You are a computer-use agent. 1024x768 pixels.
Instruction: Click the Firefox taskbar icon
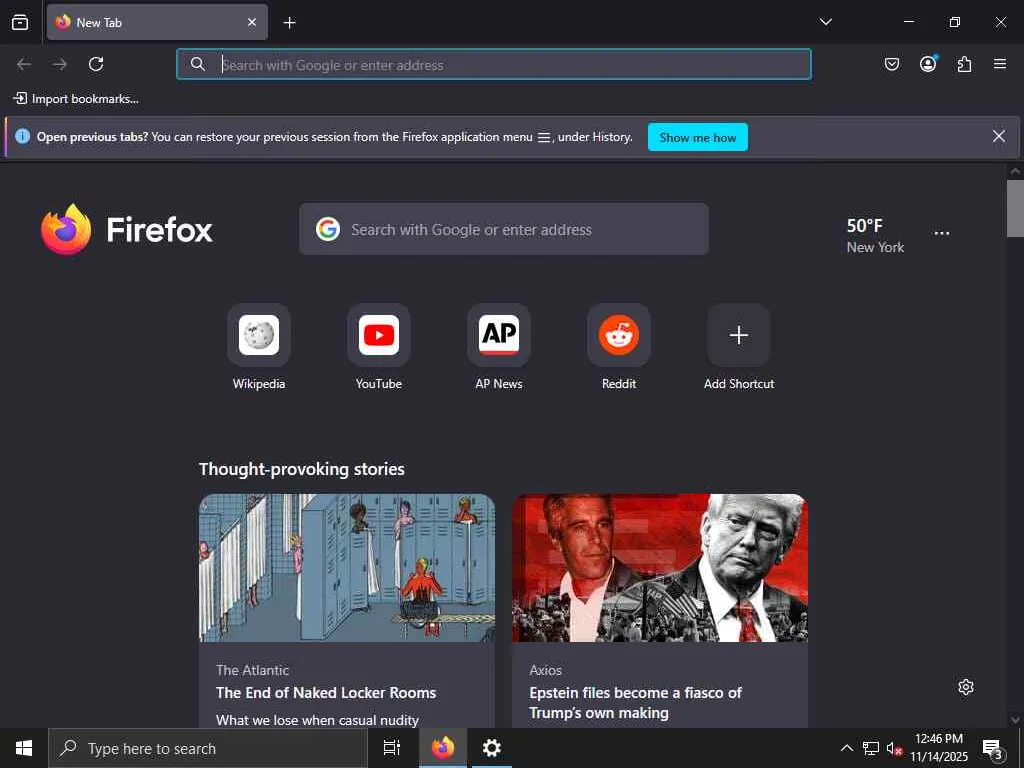coord(443,748)
